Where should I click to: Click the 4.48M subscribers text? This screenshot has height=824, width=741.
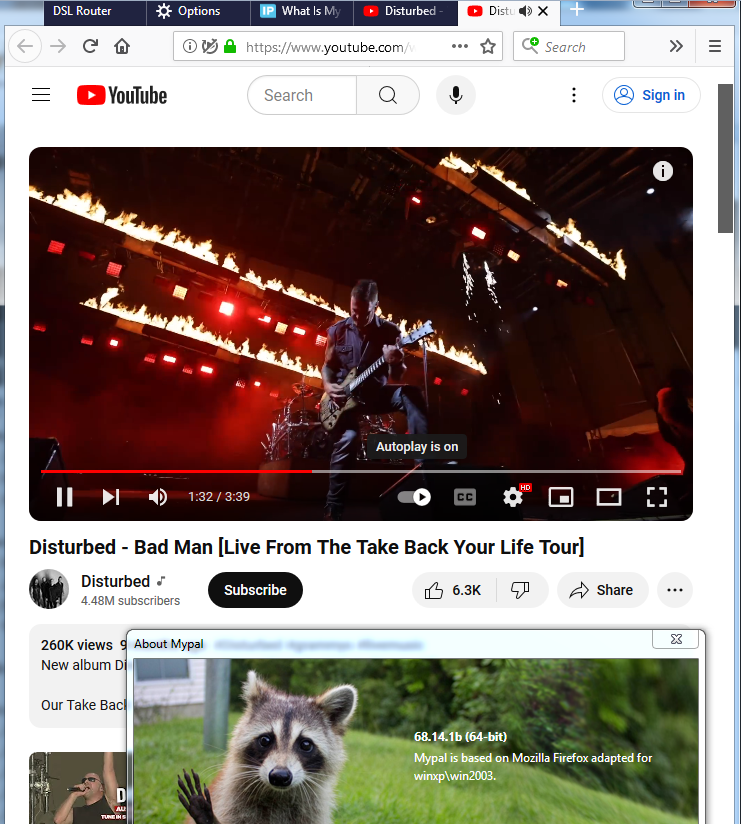(x=130, y=601)
